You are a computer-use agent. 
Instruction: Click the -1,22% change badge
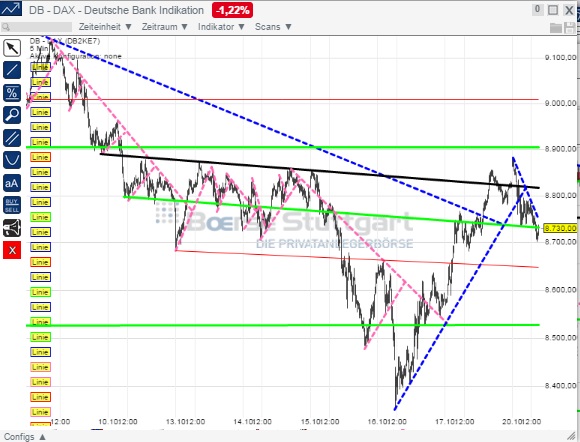(232, 10)
